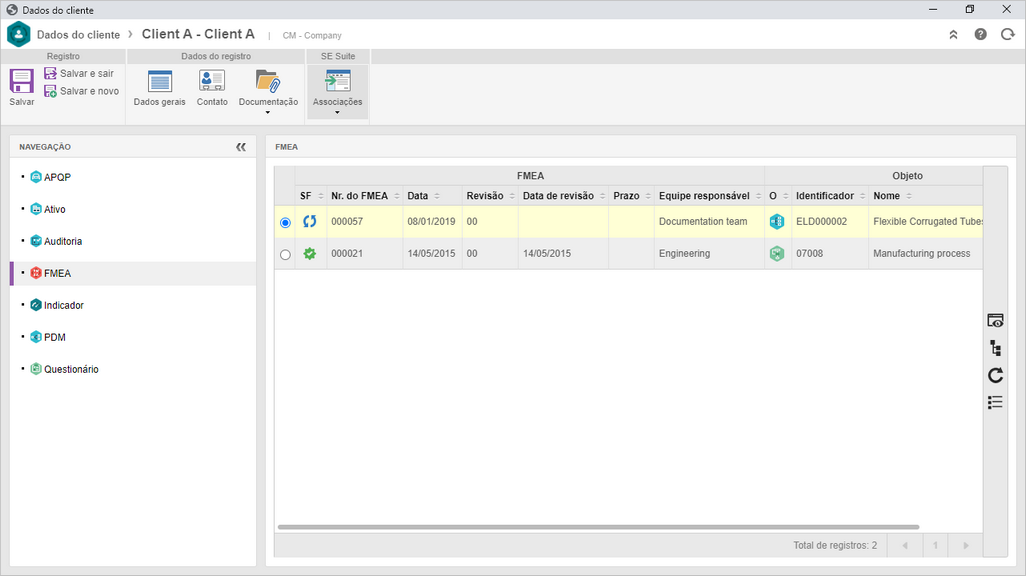This screenshot has height=576, width=1026.
Task: Open the Contato section
Action: [x=212, y=88]
